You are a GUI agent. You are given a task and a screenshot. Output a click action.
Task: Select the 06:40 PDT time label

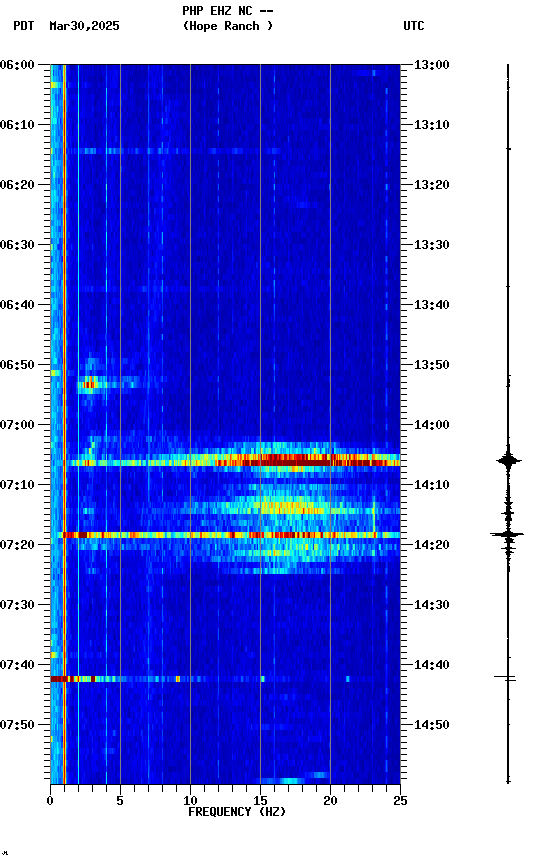click(x=17, y=305)
